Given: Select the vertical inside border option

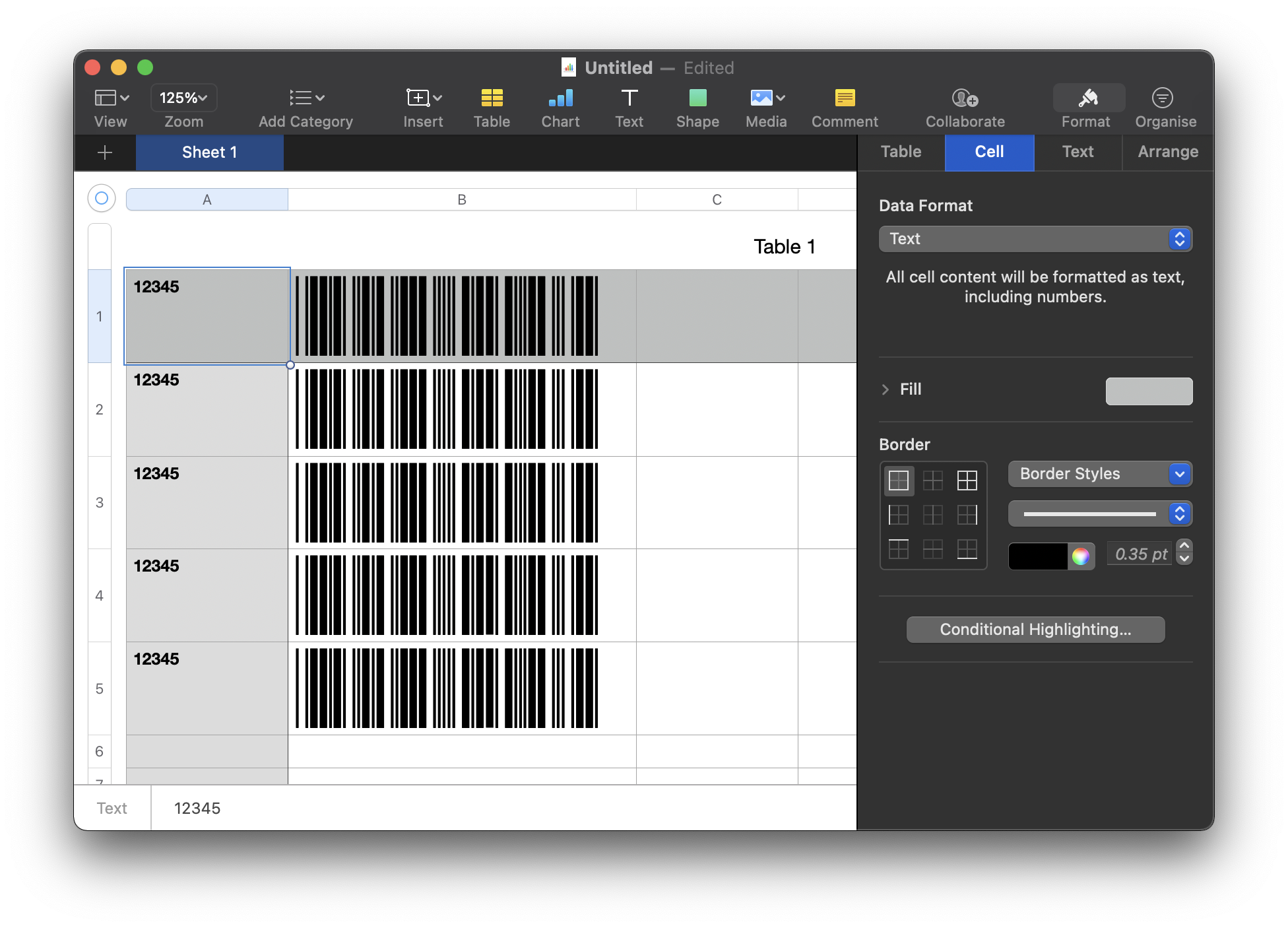Looking at the screenshot, I should [x=933, y=515].
